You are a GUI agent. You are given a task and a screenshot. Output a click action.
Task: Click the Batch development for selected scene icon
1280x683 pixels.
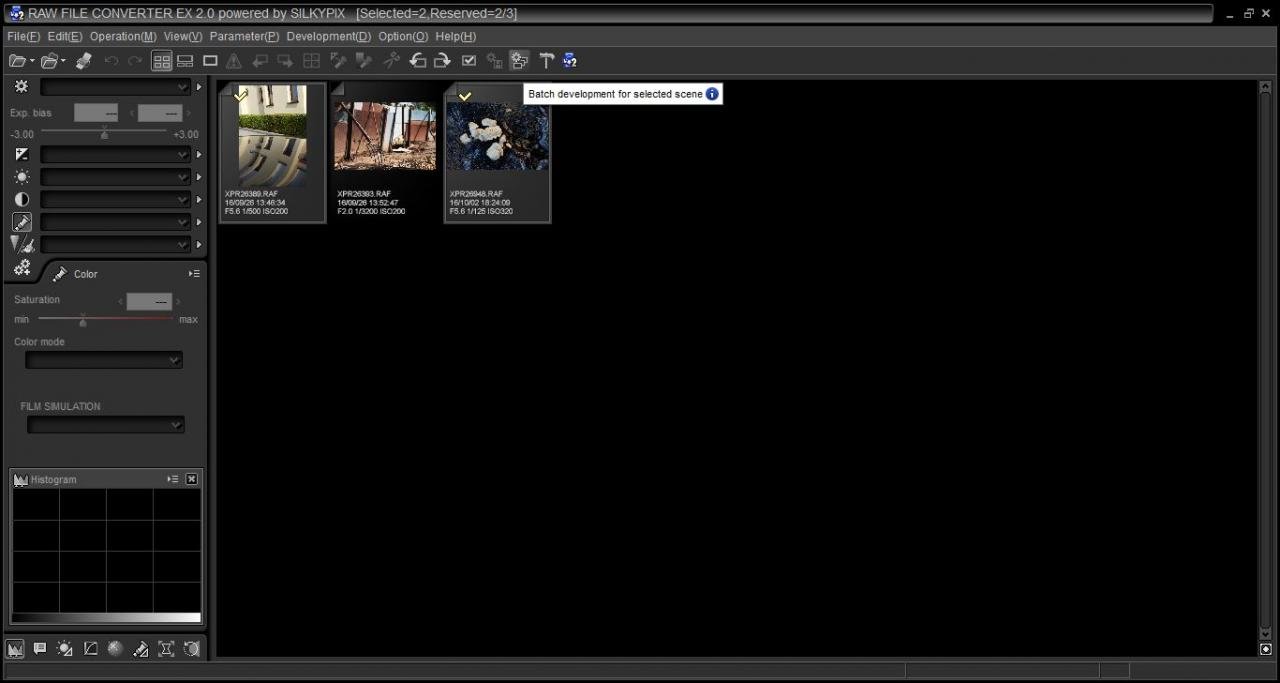[519, 61]
